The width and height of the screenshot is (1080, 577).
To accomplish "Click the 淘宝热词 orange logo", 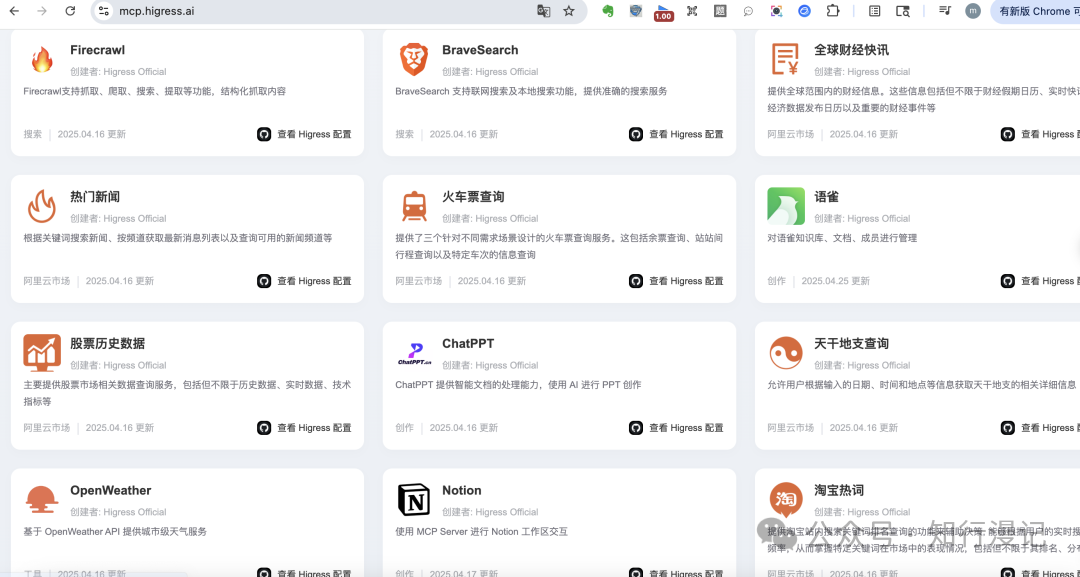I will (x=786, y=500).
